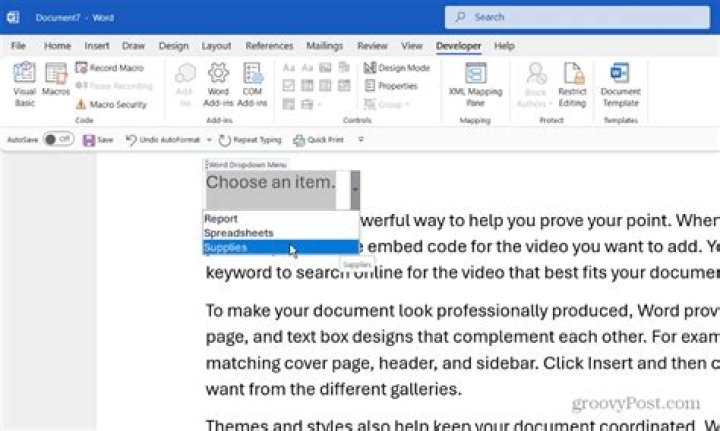This screenshot has width=720, height=431.
Task: Switch to Review tab
Action: [372, 45]
